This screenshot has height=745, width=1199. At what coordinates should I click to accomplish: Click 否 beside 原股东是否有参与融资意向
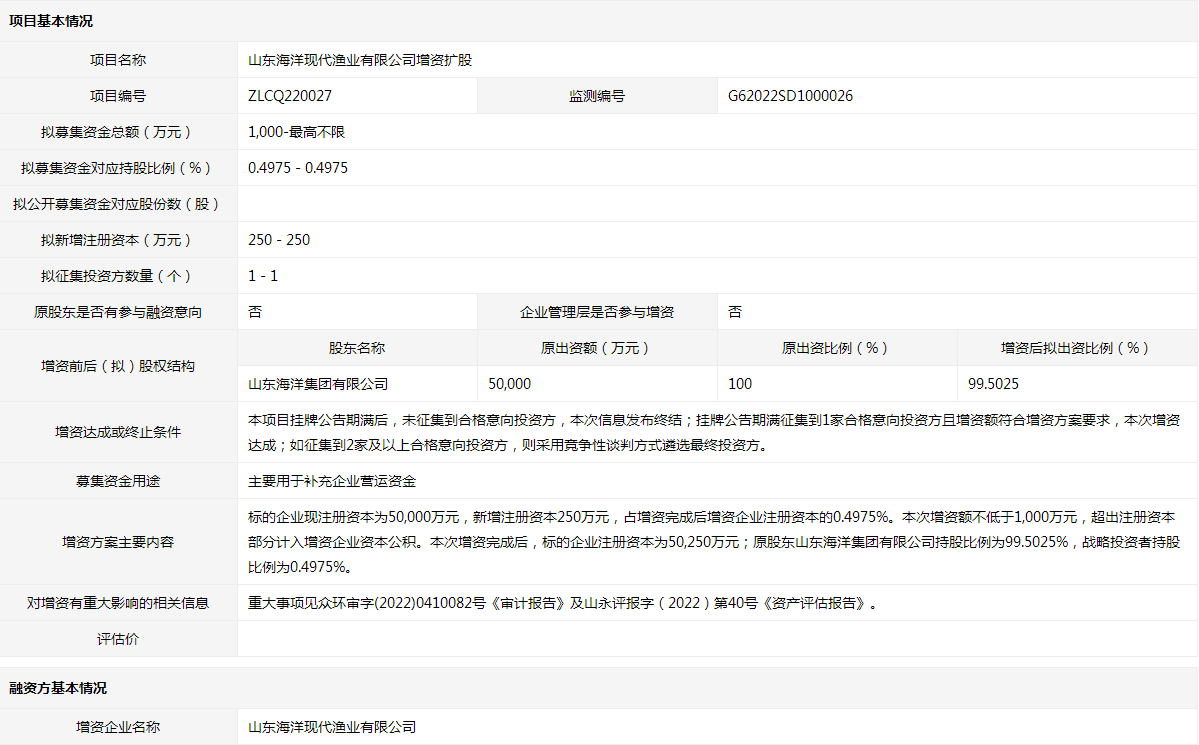tap(255, 312)
